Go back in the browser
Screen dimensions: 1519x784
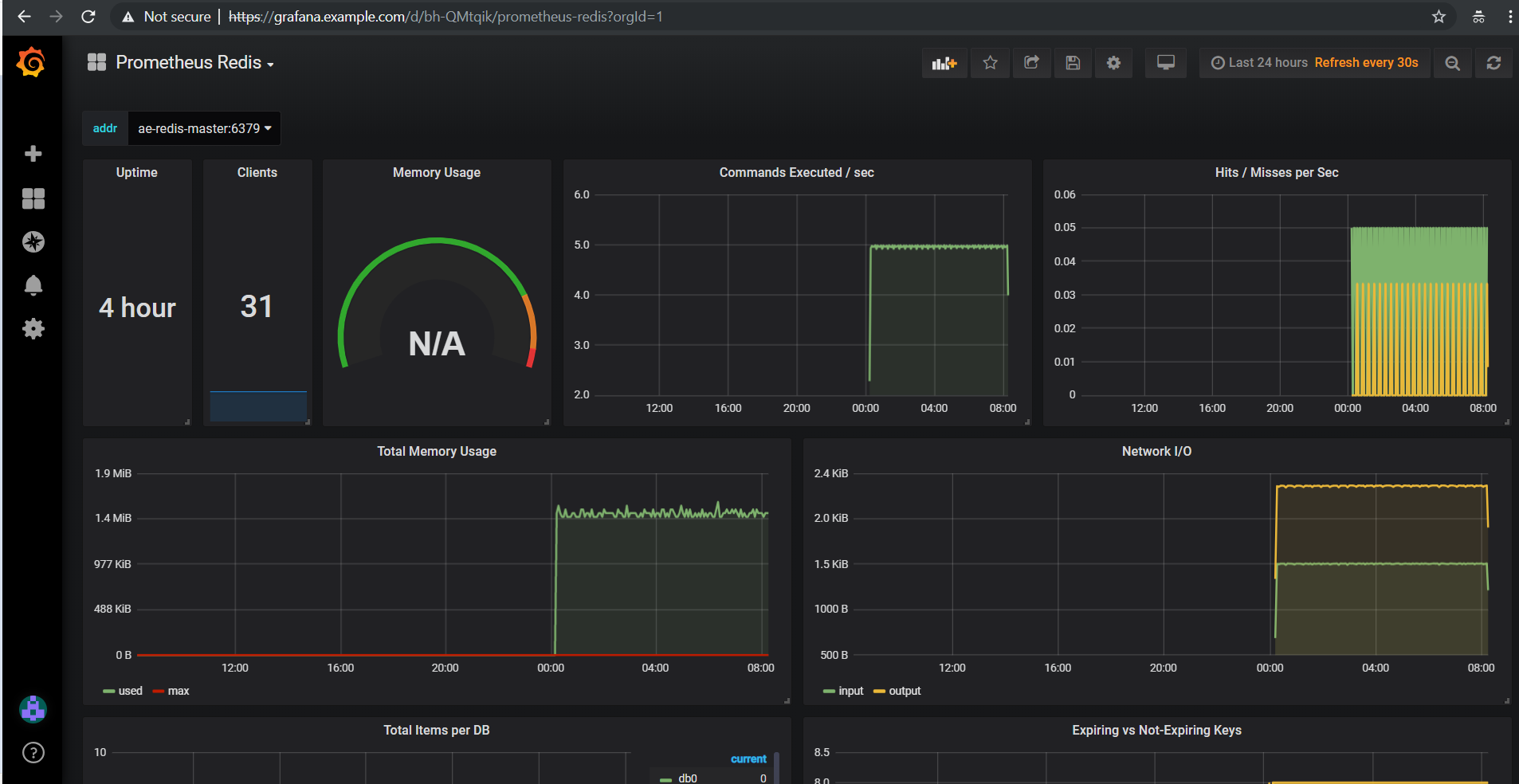tap(24, 16)
